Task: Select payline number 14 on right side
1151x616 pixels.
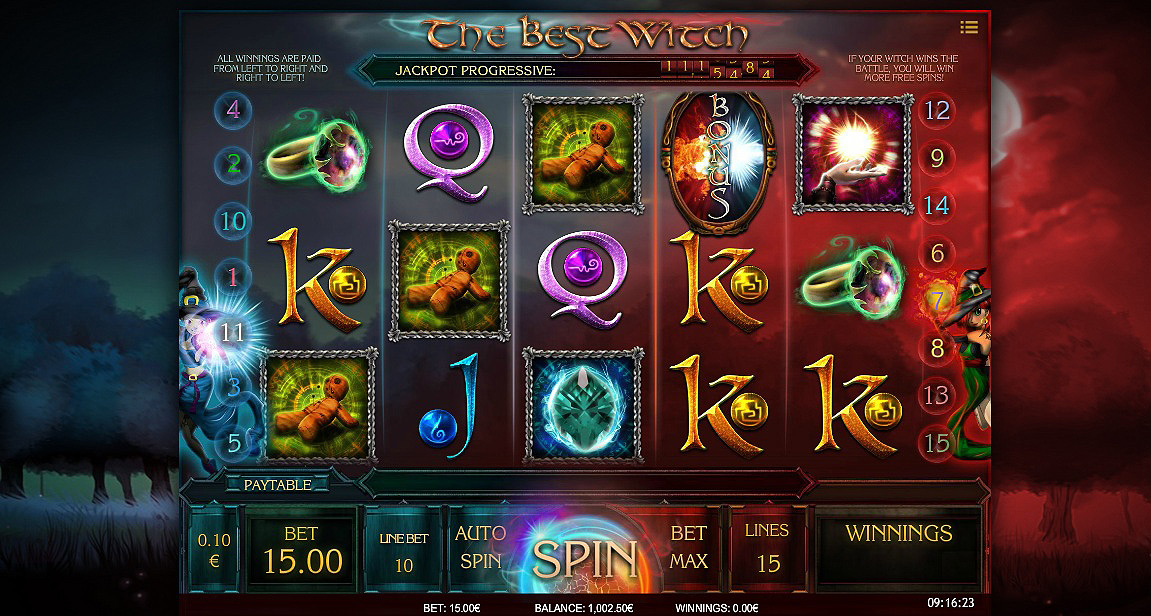Action: [937, 205]
